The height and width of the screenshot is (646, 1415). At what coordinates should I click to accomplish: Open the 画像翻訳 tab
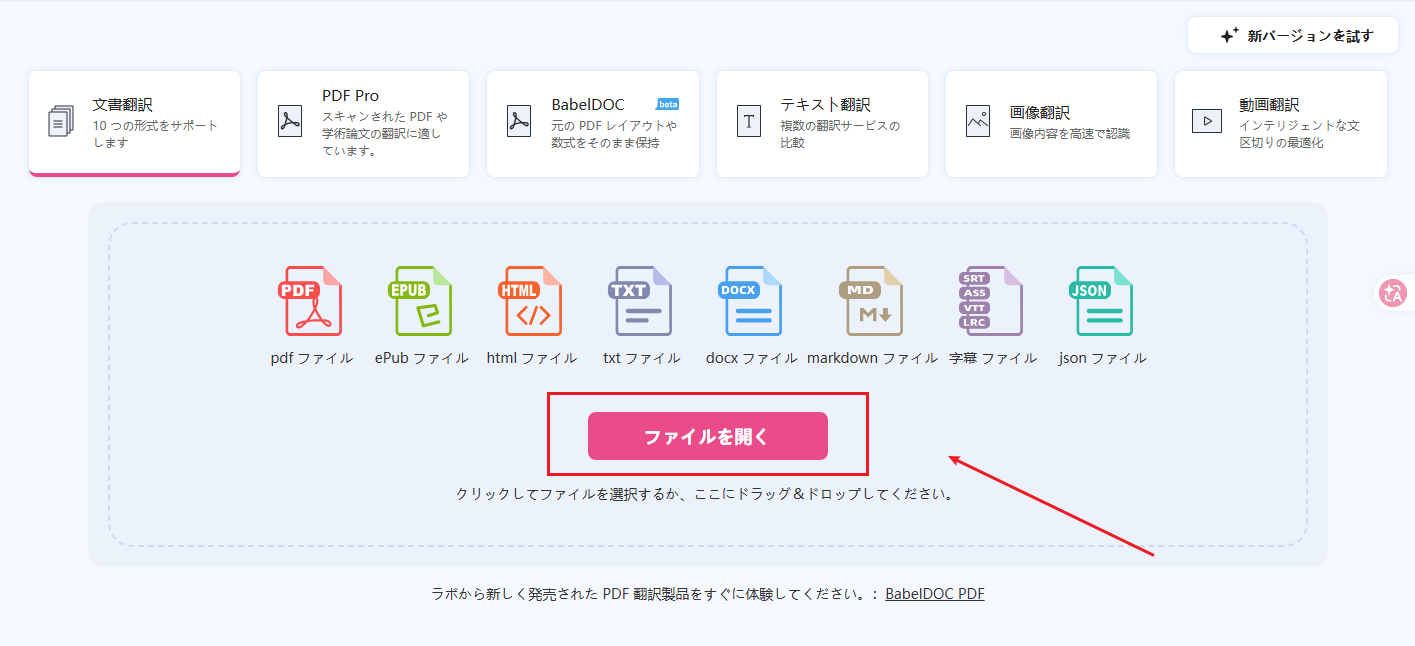point(1051,123)
